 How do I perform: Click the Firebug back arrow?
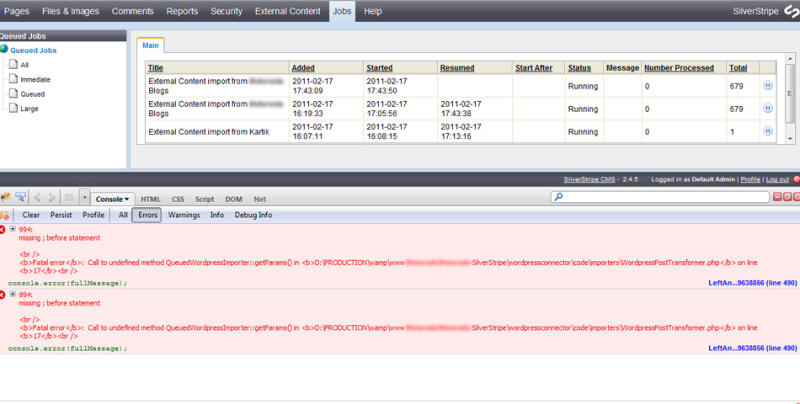(39, 198)
